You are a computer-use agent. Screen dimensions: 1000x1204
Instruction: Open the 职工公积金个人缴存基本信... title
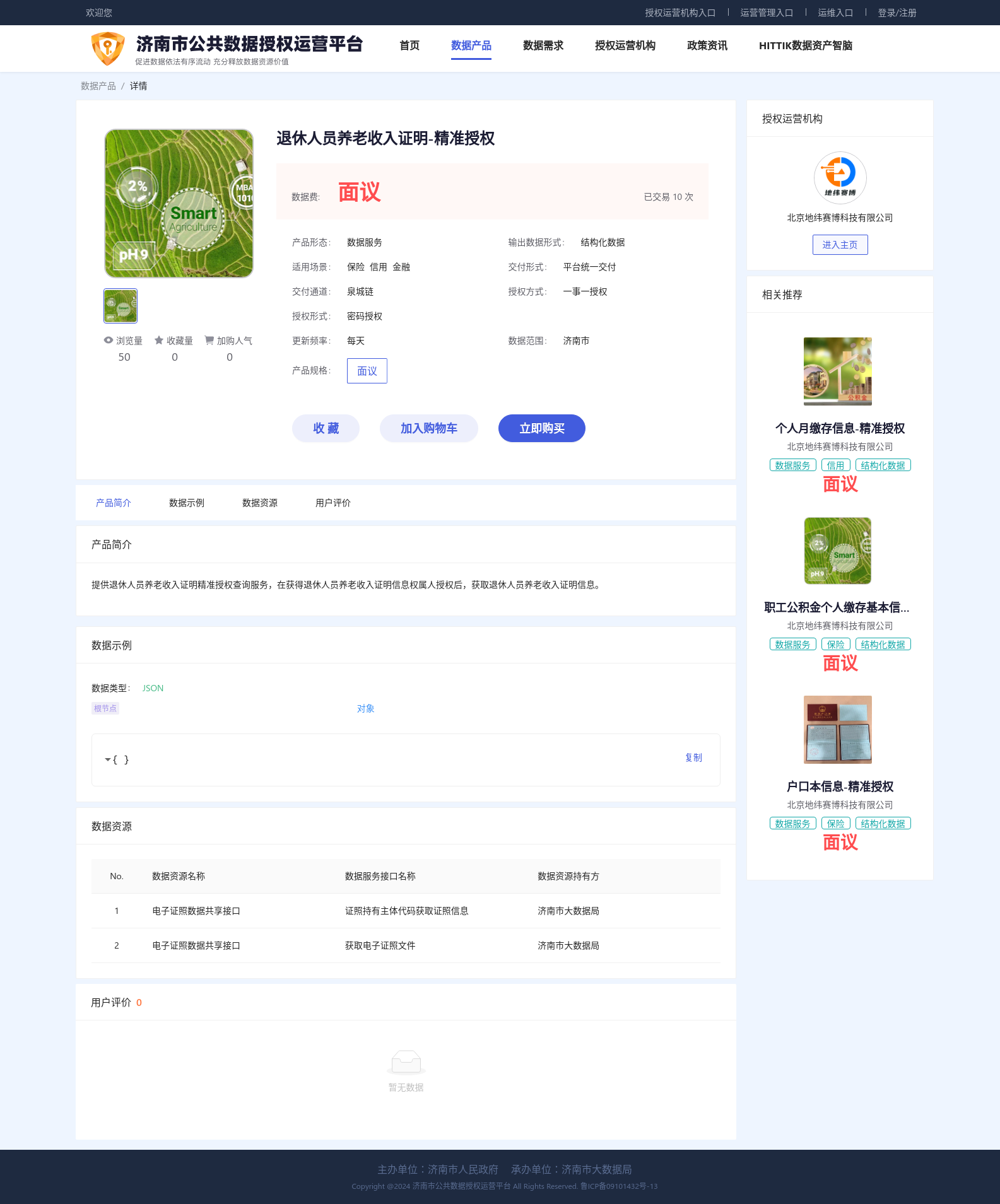point(837,607)
